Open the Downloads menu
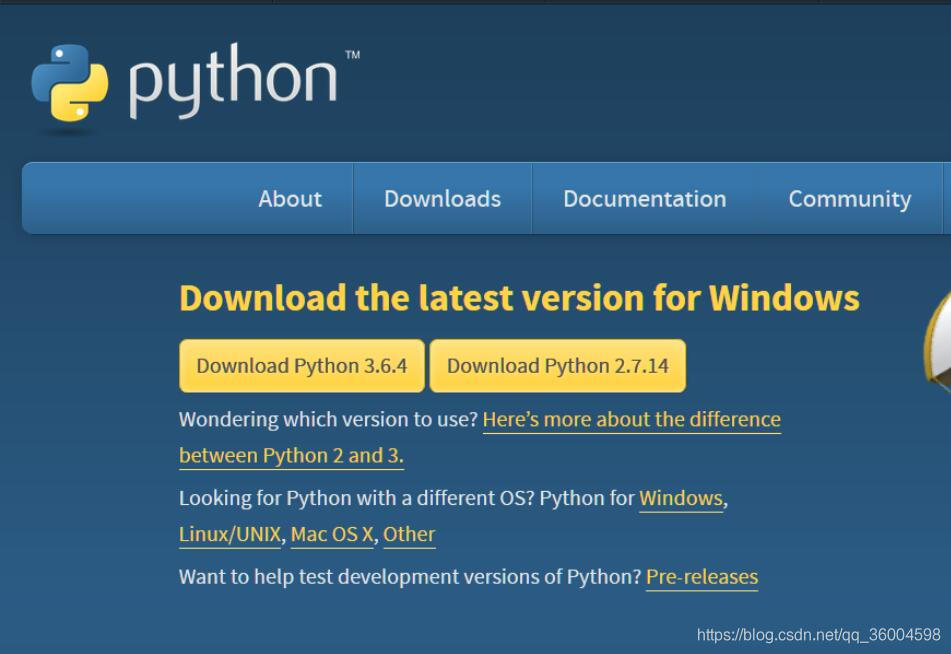The image size is (951, 654). click(x=443, y=199)
